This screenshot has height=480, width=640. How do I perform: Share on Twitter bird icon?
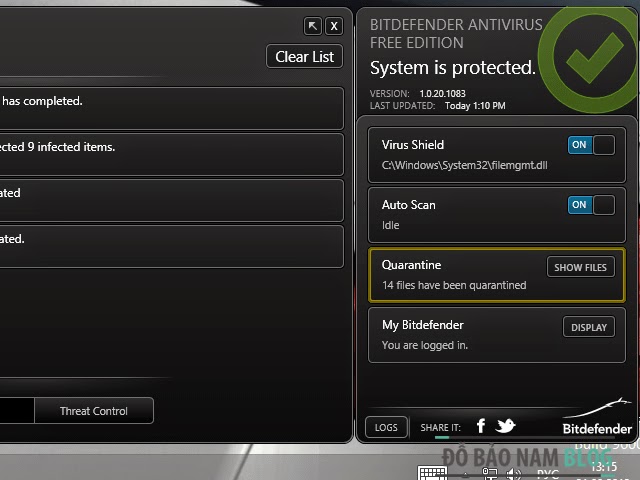tap(505, 425)
